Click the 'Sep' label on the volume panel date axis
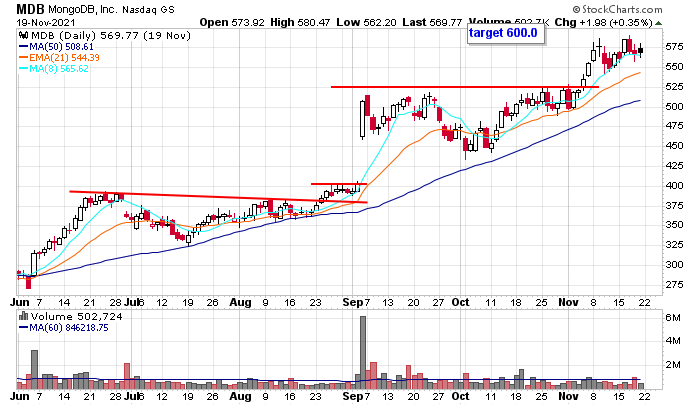 353,396
